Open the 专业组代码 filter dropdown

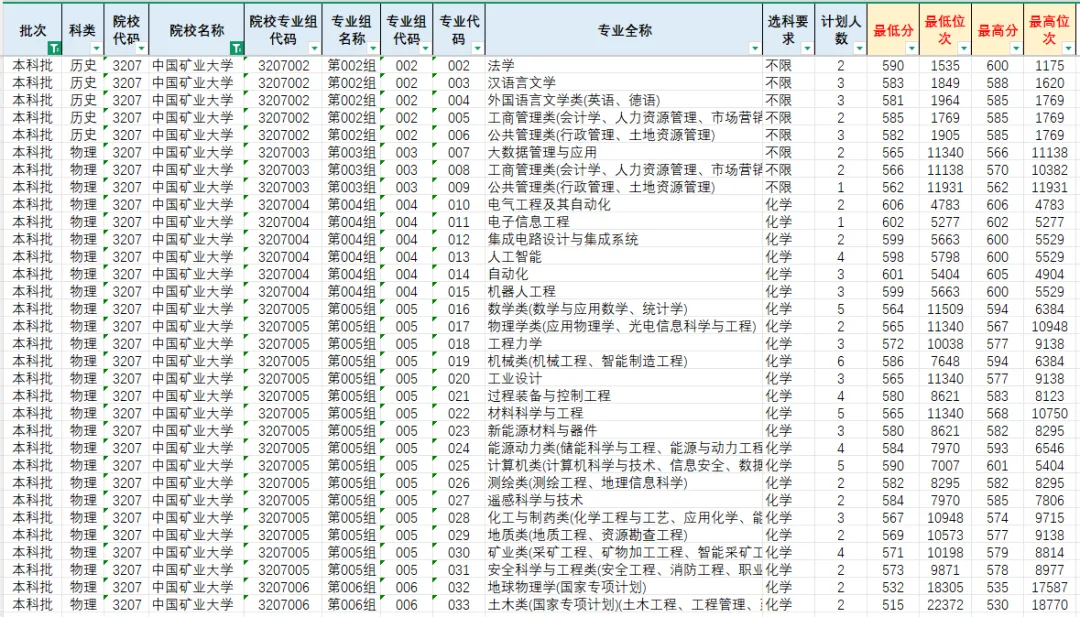pos(425,48)
